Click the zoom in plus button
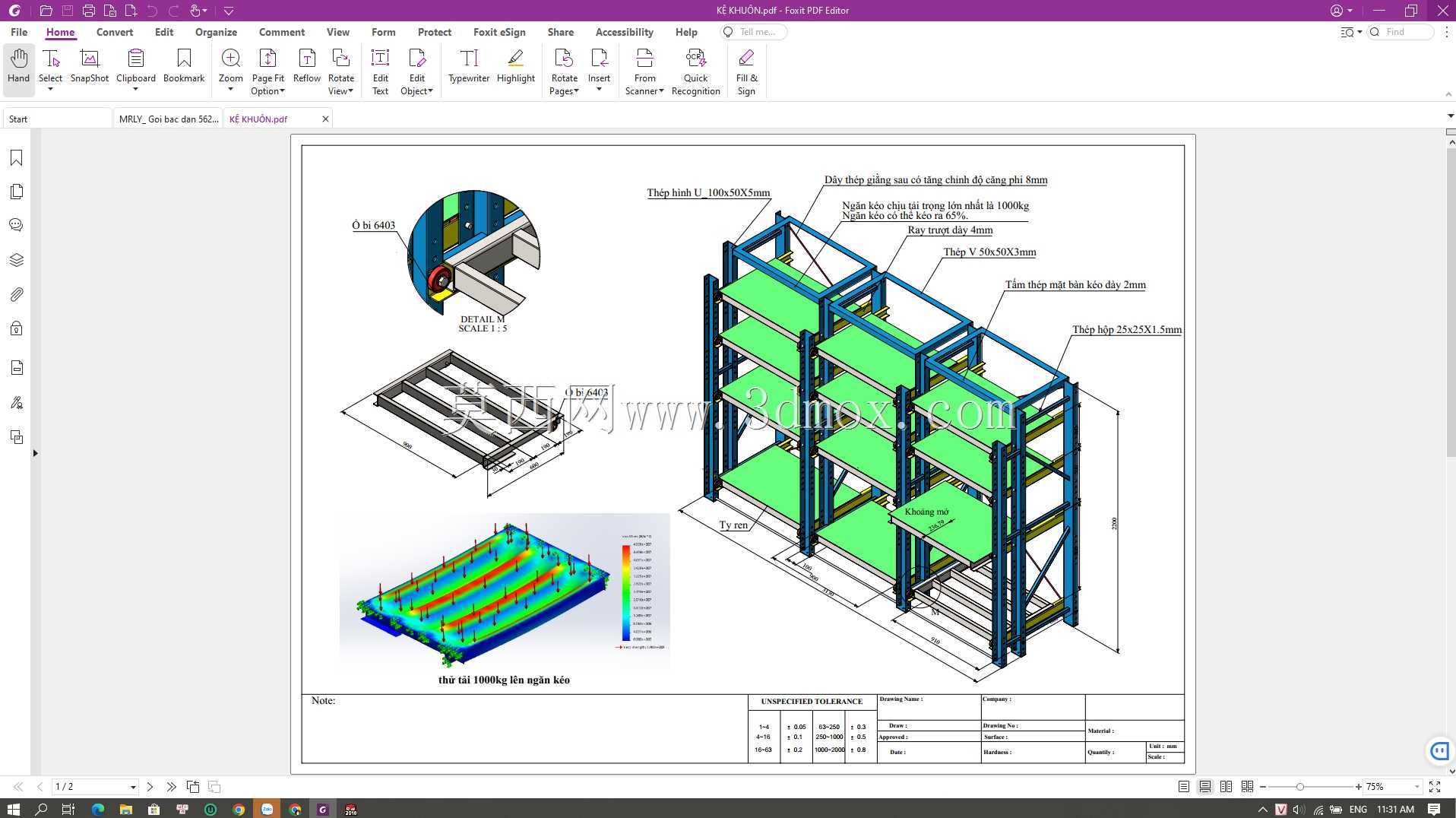The image size is (1456, 818). pos(1358,787)
